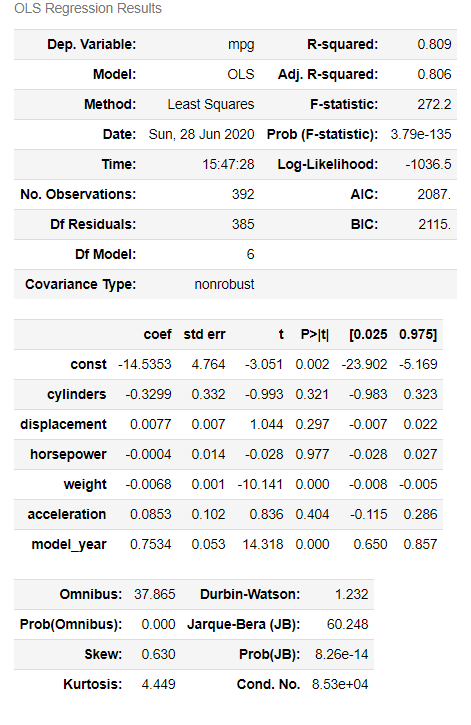Click the horsepower p-value 0.977
Screen dimensions: 471x725
(x=312, y=455)
